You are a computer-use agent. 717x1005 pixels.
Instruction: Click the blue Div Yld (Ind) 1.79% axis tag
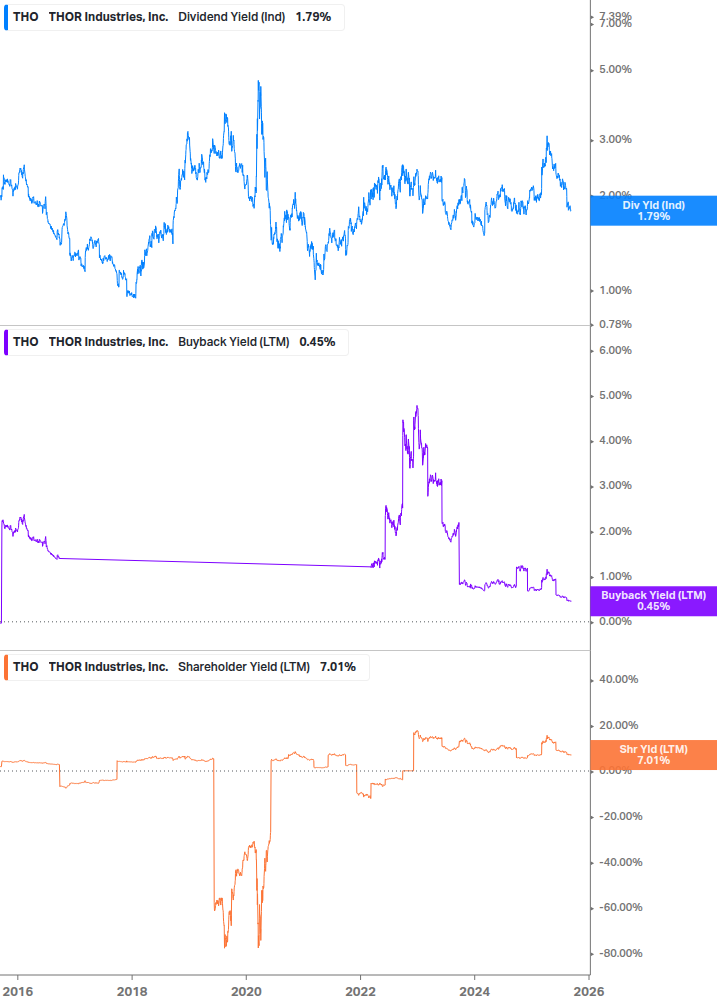click(653, 211)
